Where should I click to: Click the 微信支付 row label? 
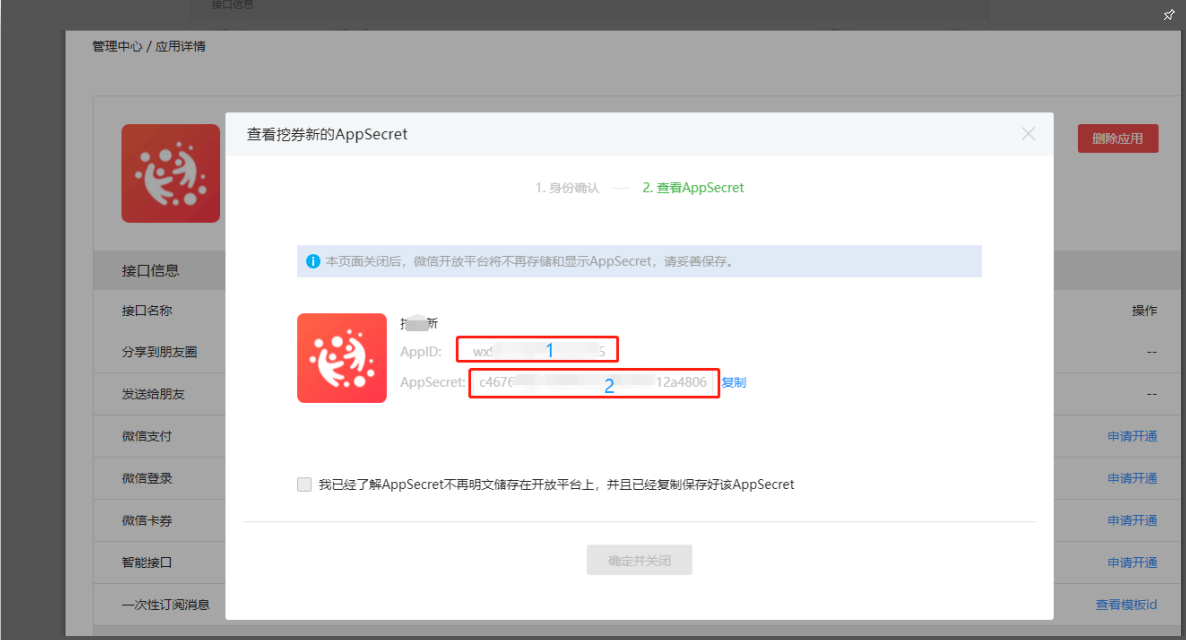(x=147, y=436)
